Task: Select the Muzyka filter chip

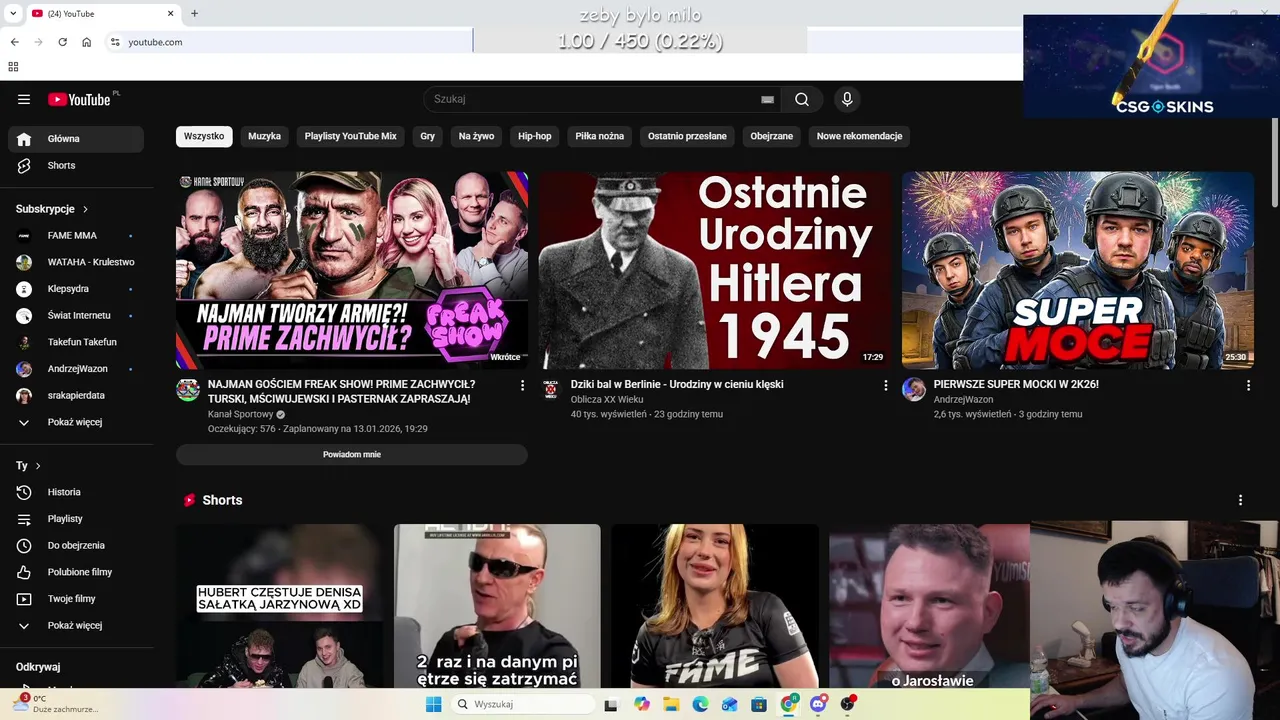Action: pyautogui.click(x=265, y=136)
